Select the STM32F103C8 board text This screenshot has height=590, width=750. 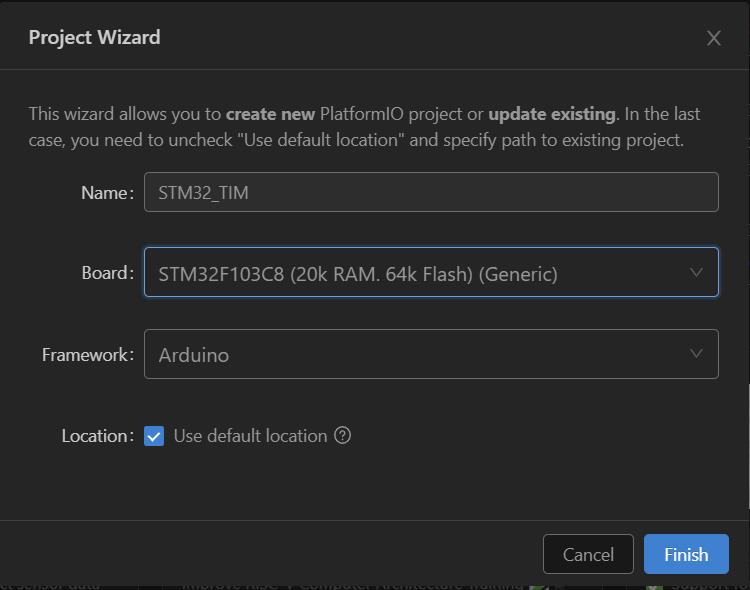pyautogui.click(x=357, y=274)
